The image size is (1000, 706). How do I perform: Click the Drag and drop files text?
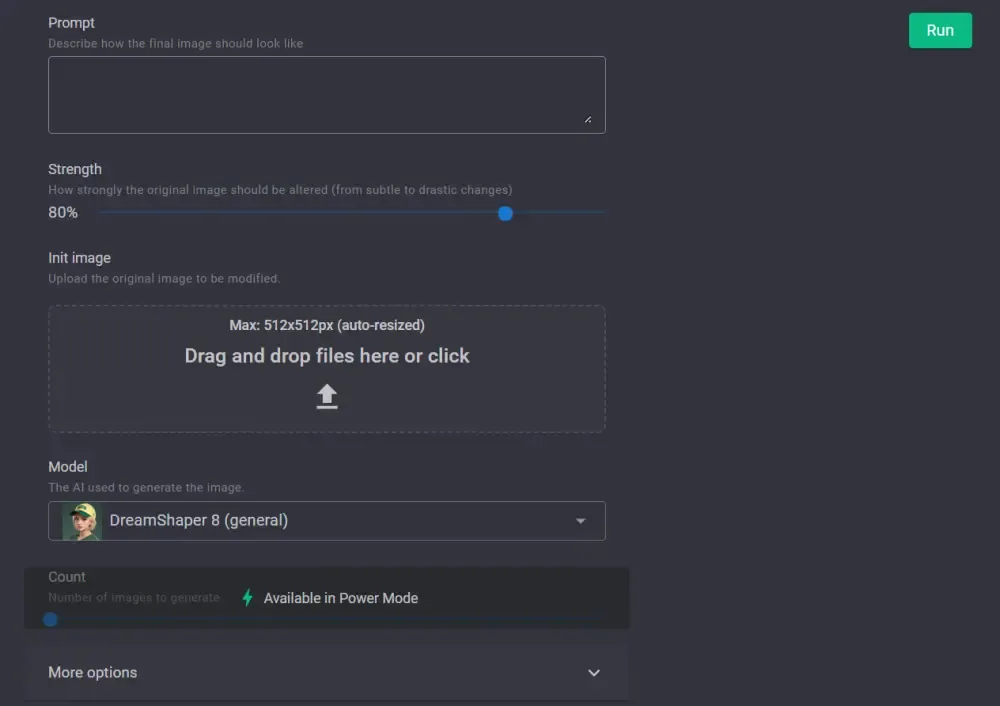pyautogui.click(x=327, y=356)
